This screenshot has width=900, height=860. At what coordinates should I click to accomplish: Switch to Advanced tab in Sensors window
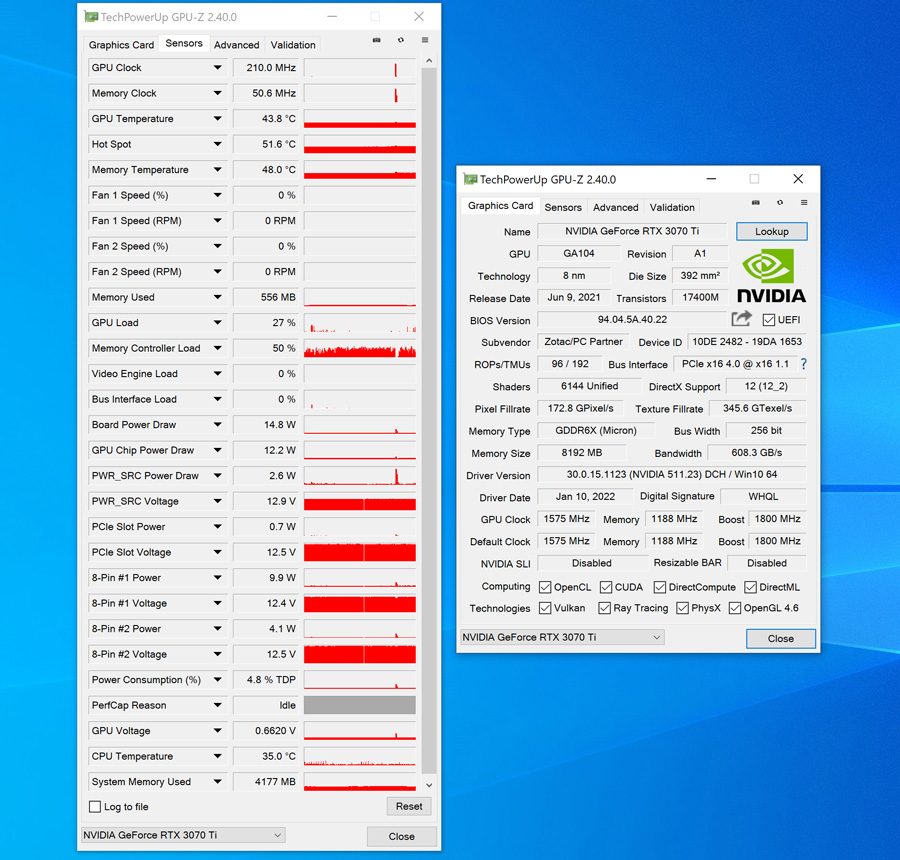click(236, 45)
